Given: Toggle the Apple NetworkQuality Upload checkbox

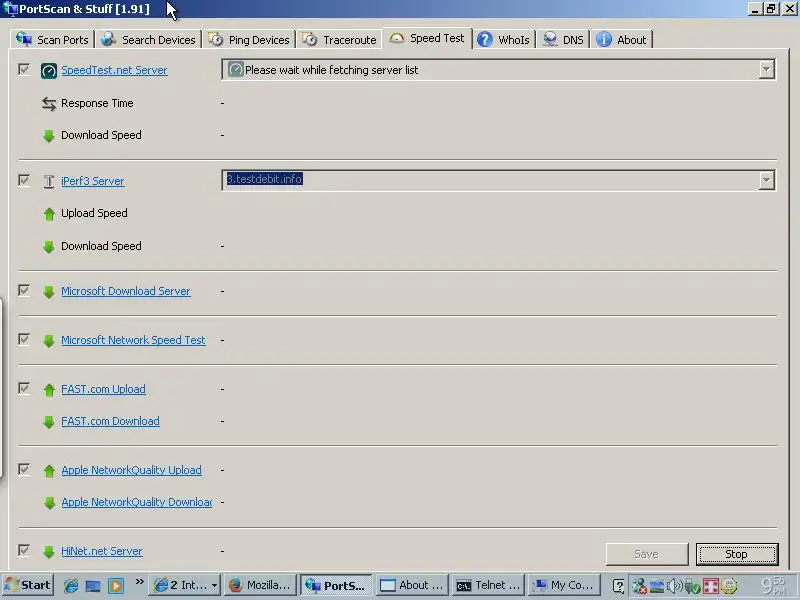Looking at the screenshot, I should [x=23, y=469].
